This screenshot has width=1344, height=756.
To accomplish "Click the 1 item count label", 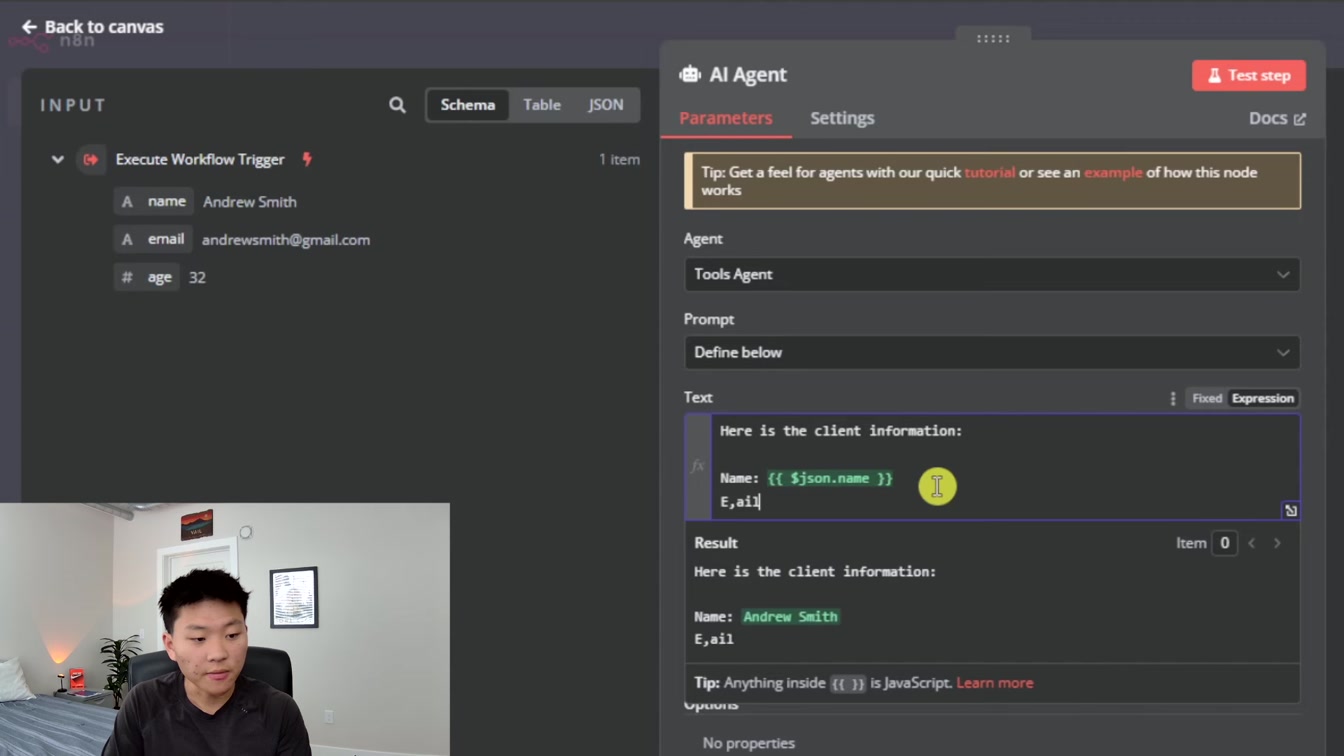I will tap(619, 159).
